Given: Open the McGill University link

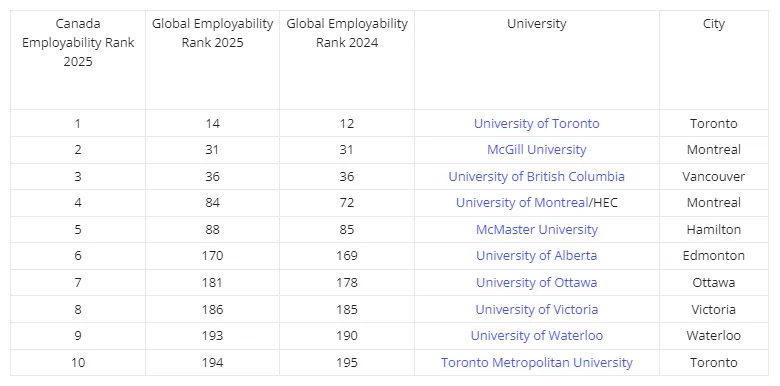Looking at the screenshot, I should tap(536, 150).
